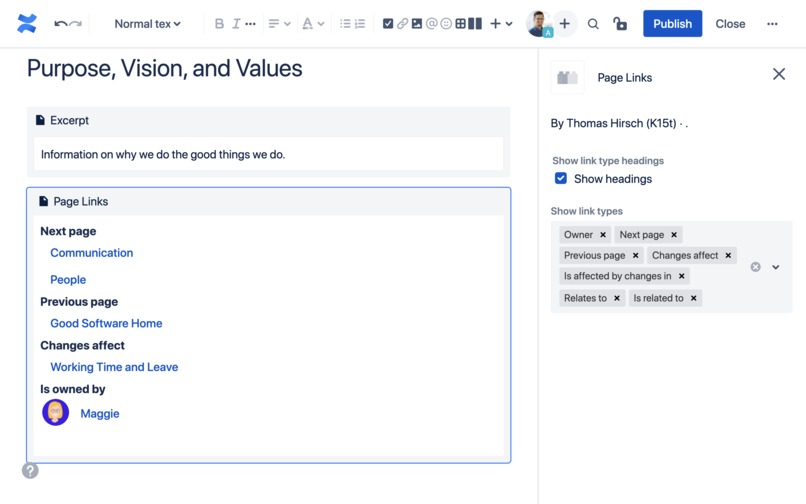Open the People page link

tap(68, 280)
